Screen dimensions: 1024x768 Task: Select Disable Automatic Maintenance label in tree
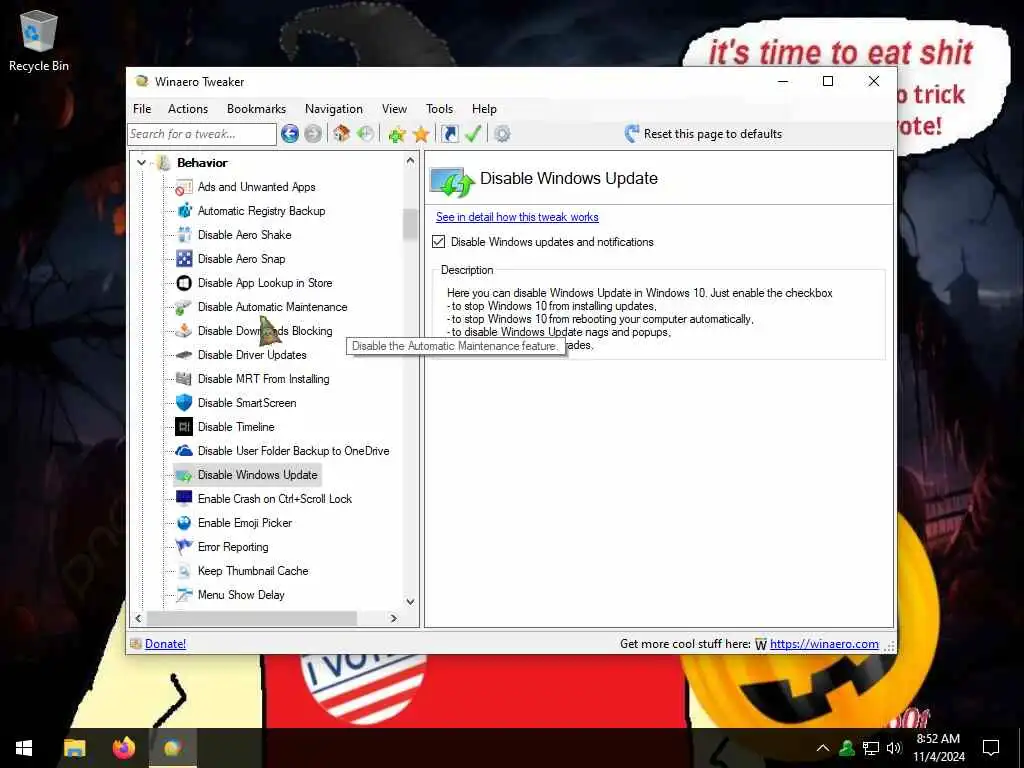(x=272, y=307)
